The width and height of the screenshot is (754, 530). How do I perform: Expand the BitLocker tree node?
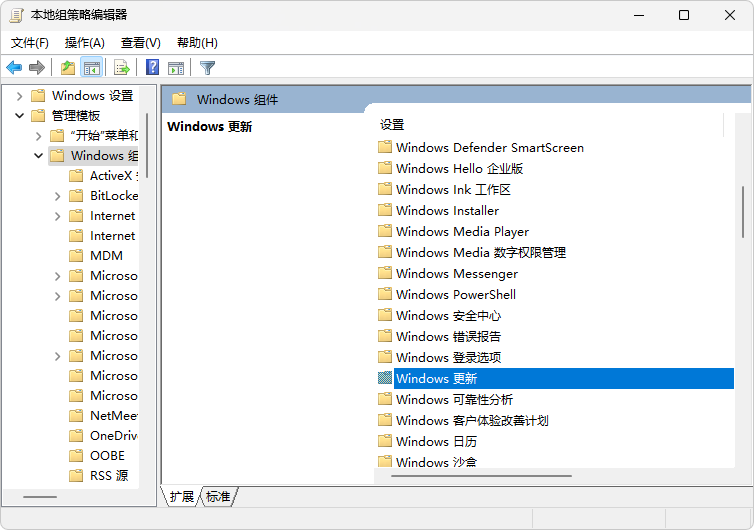click(58, 196)
